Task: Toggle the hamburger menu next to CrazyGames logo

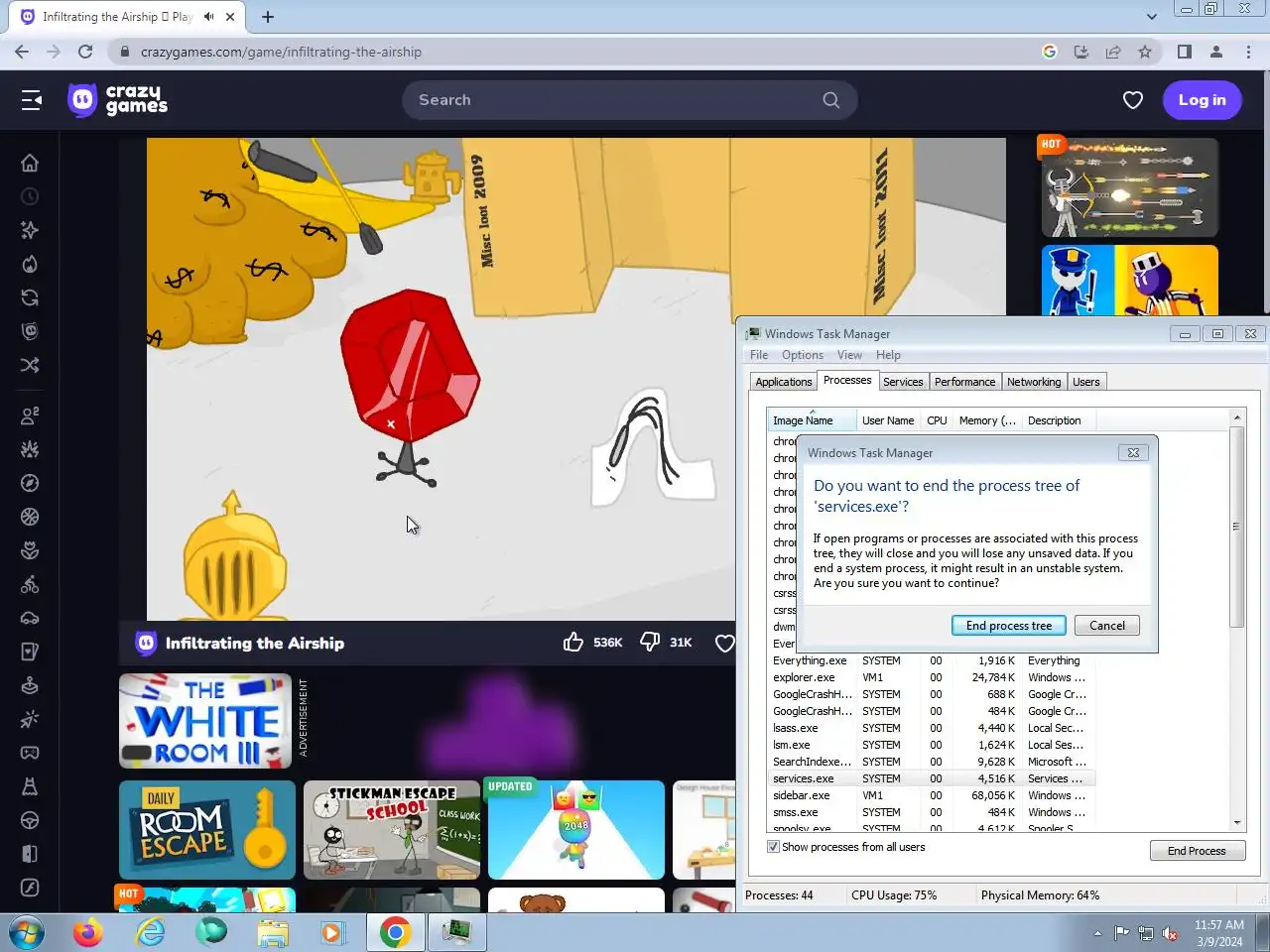Action: pos(32,100)
